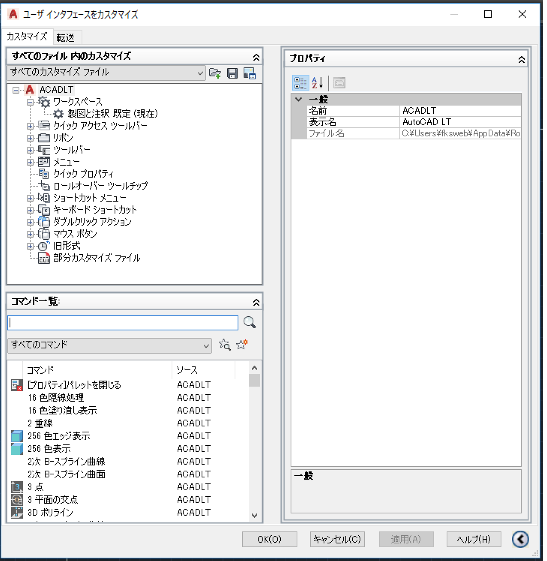The height and width of the screenshot is (561, 547).
Task: Click the icon of 256 色表示 command
Action: pyautogui.click(x=16, y=449)
